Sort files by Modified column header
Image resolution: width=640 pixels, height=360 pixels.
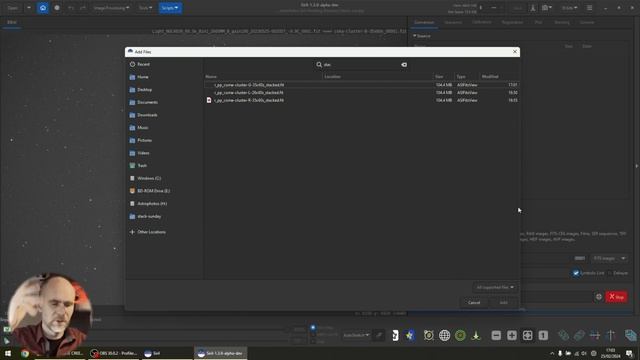490,77
